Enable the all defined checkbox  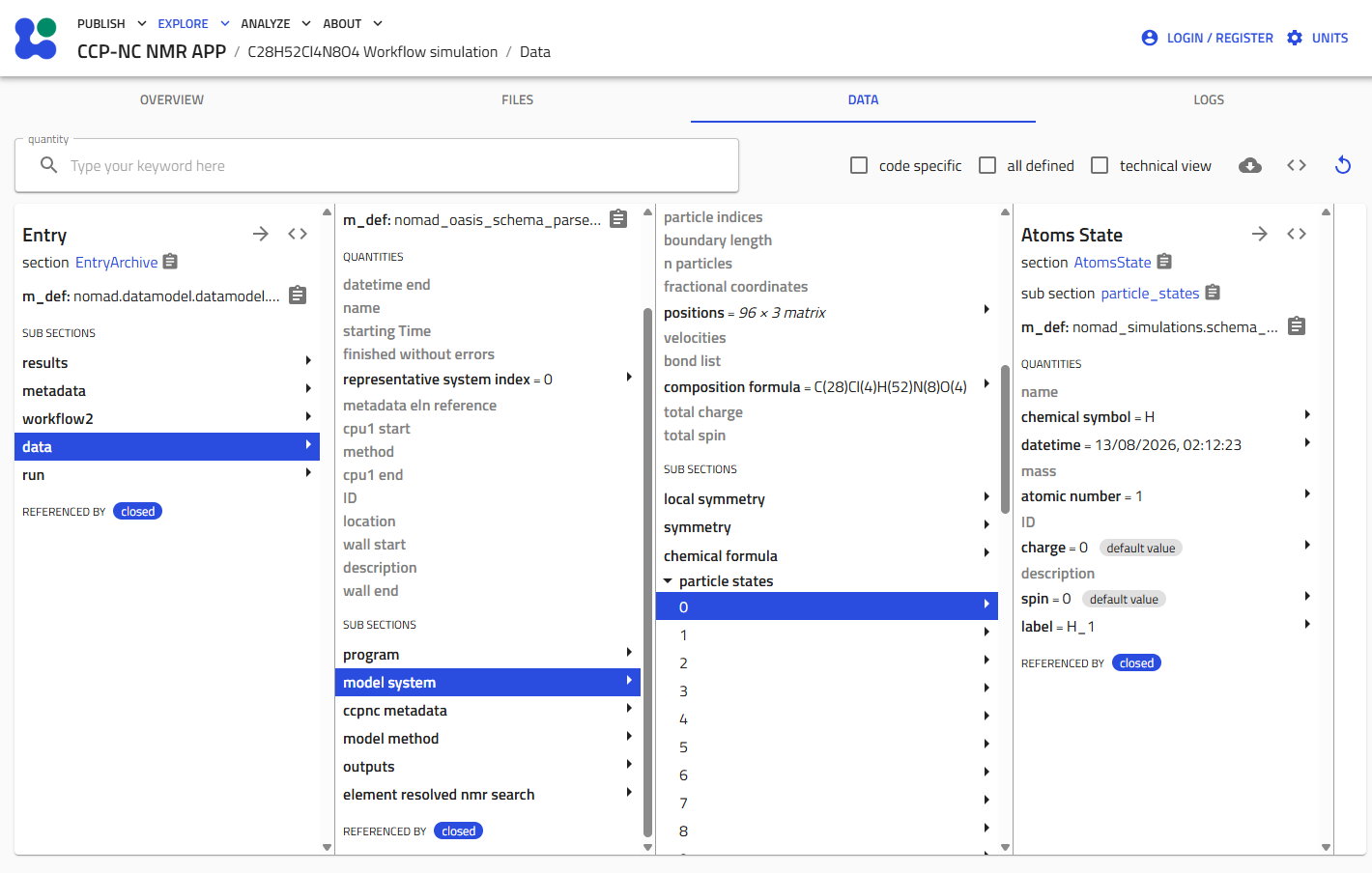pyautogui.click(x=987, y=165)
